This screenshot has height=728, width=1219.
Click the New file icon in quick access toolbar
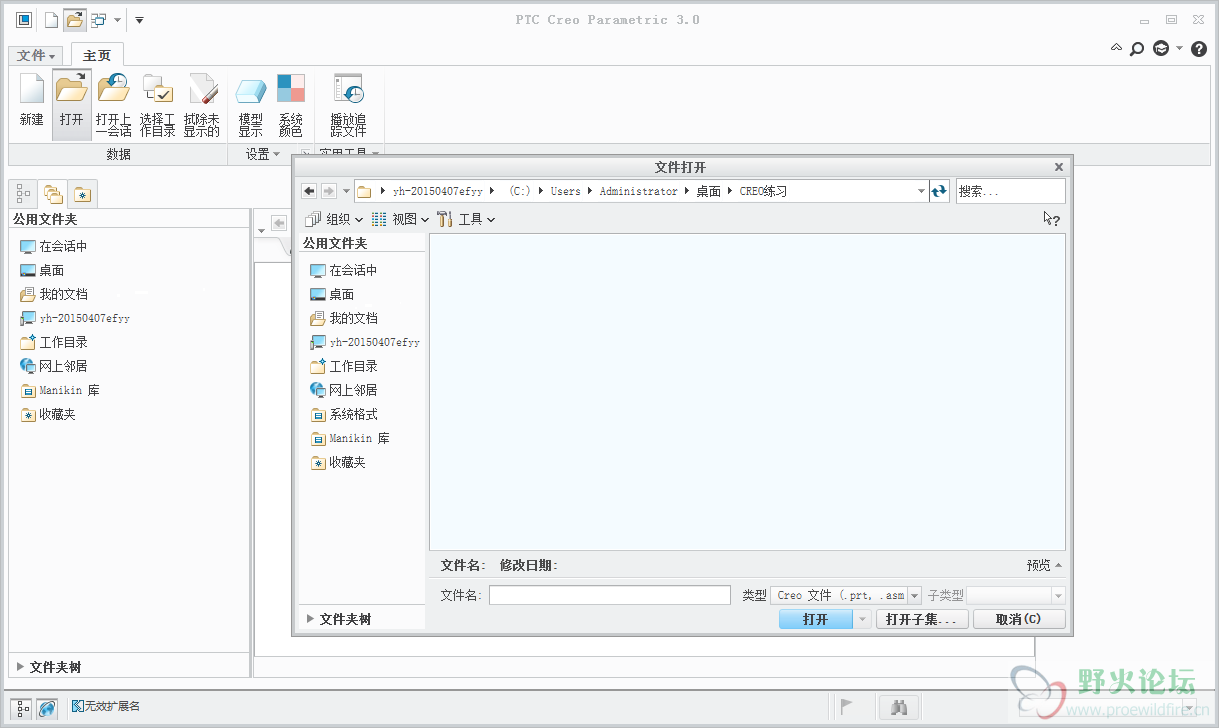50,19
